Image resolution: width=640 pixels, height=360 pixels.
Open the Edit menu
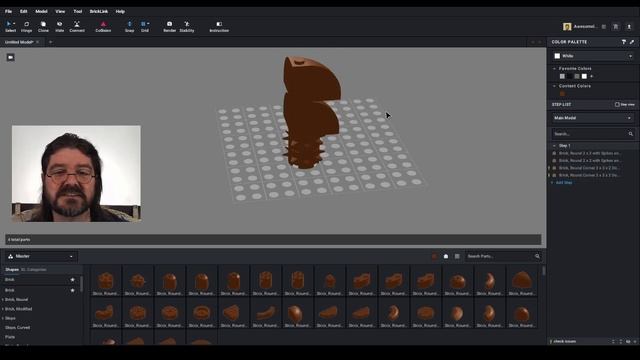(x=24, y=11)
